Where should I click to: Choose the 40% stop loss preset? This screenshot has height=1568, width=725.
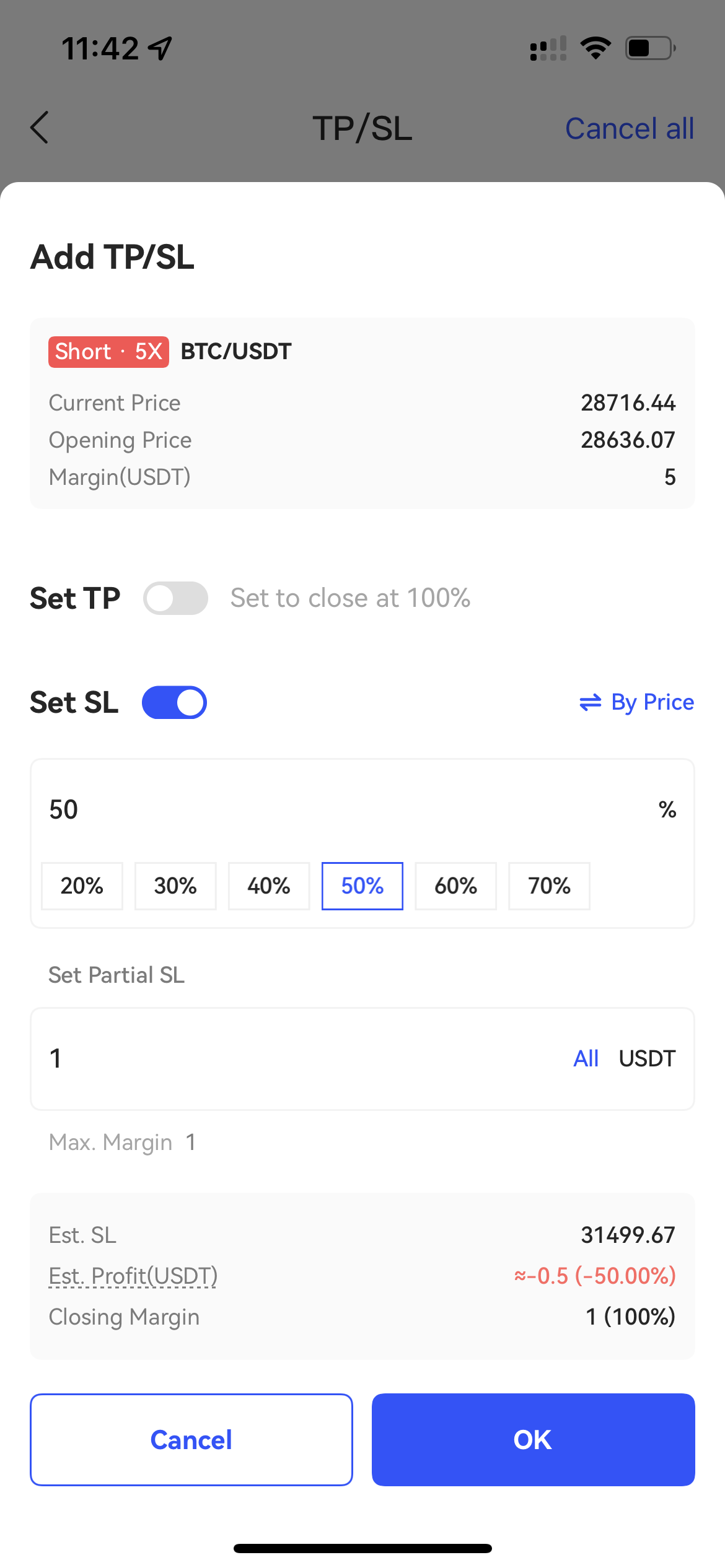click(269, 886)
